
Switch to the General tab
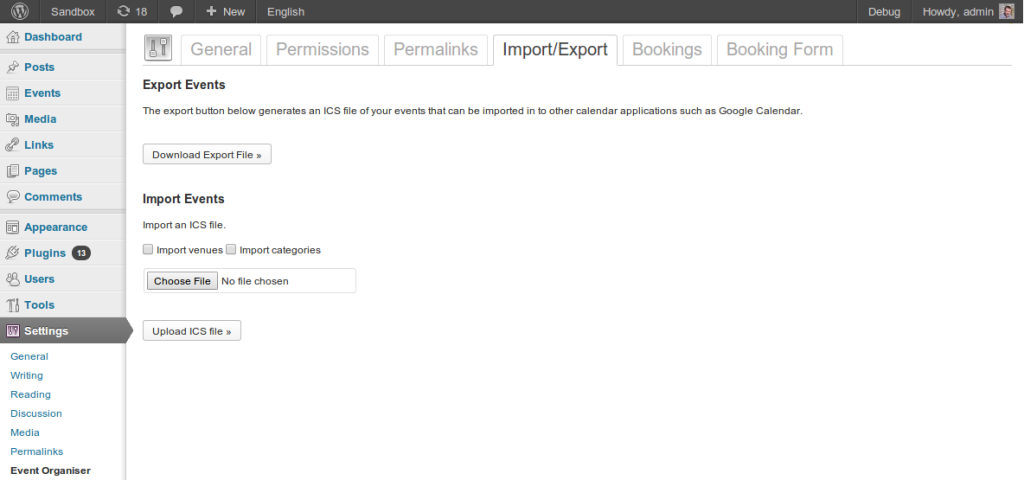pos(221,50)
